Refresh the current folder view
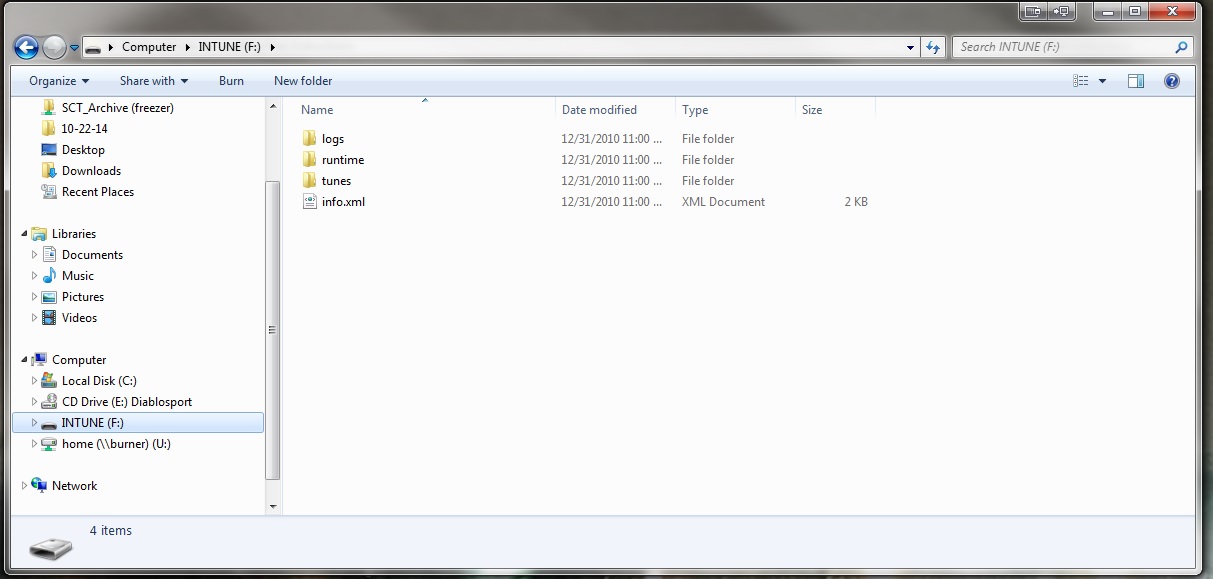1213x579 pixels. click(x=933, y=47)
